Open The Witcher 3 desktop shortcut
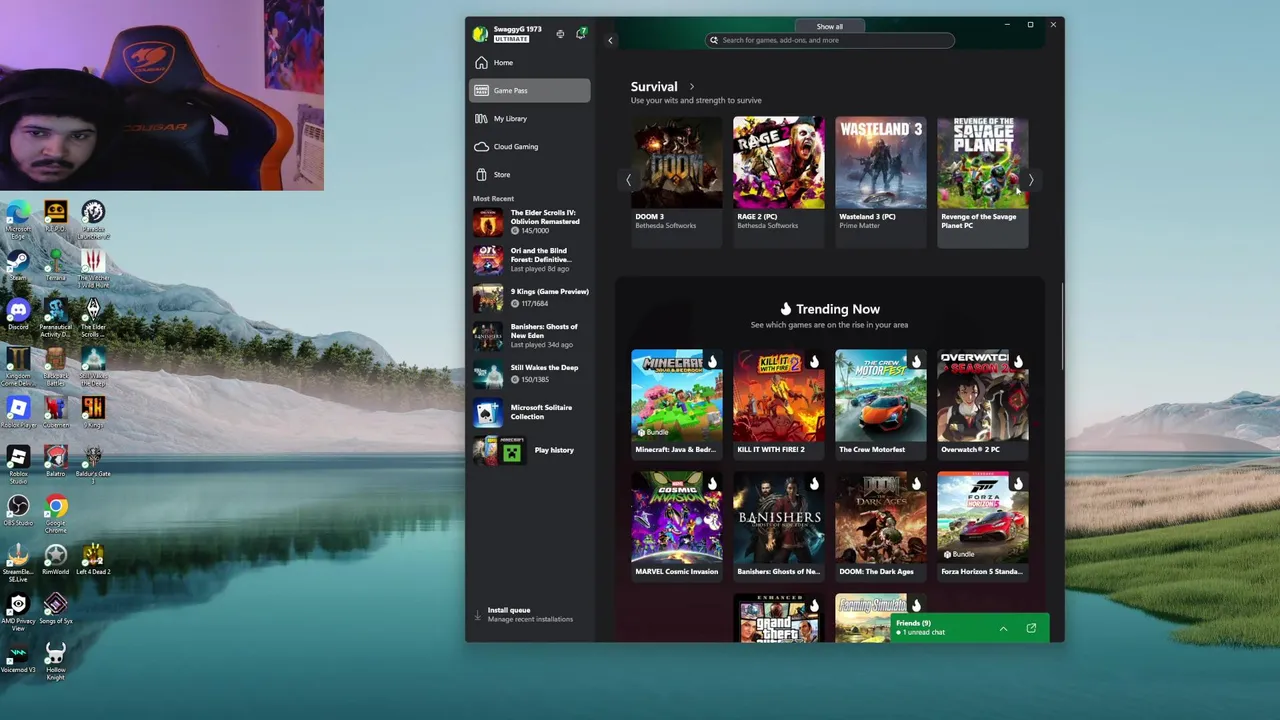 93,268
